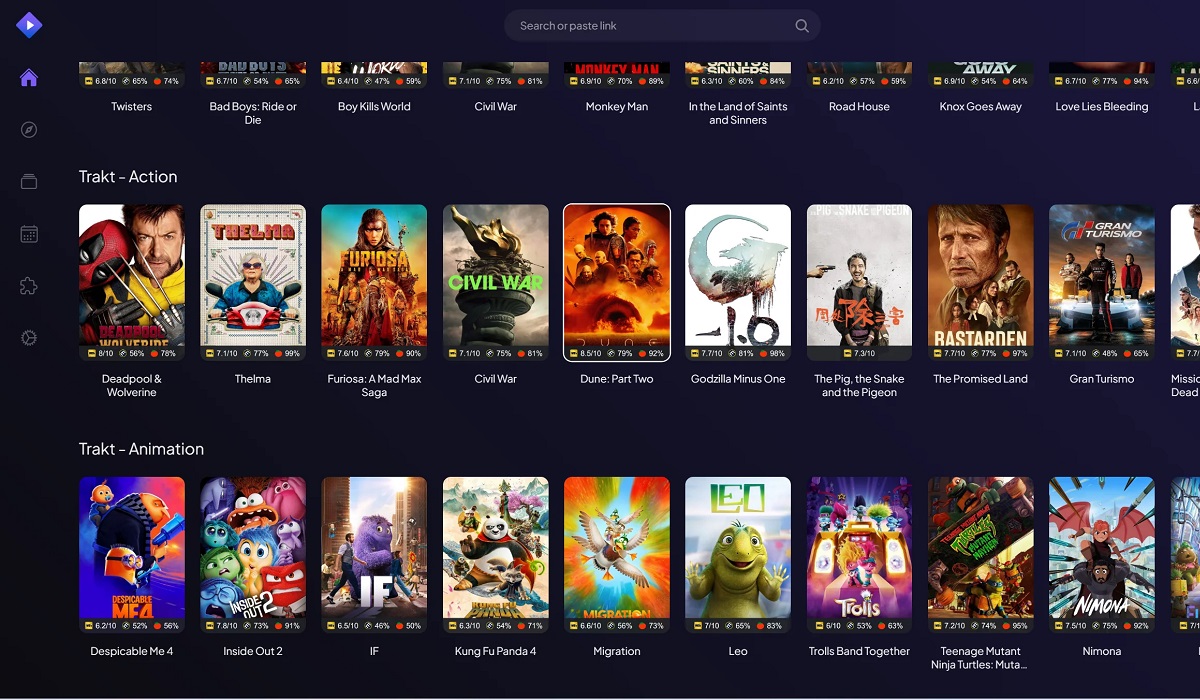This screenshot has width=1200, height=700.
Task: Select the Godzilla Minus One poster
Action: tap(738, 281)
